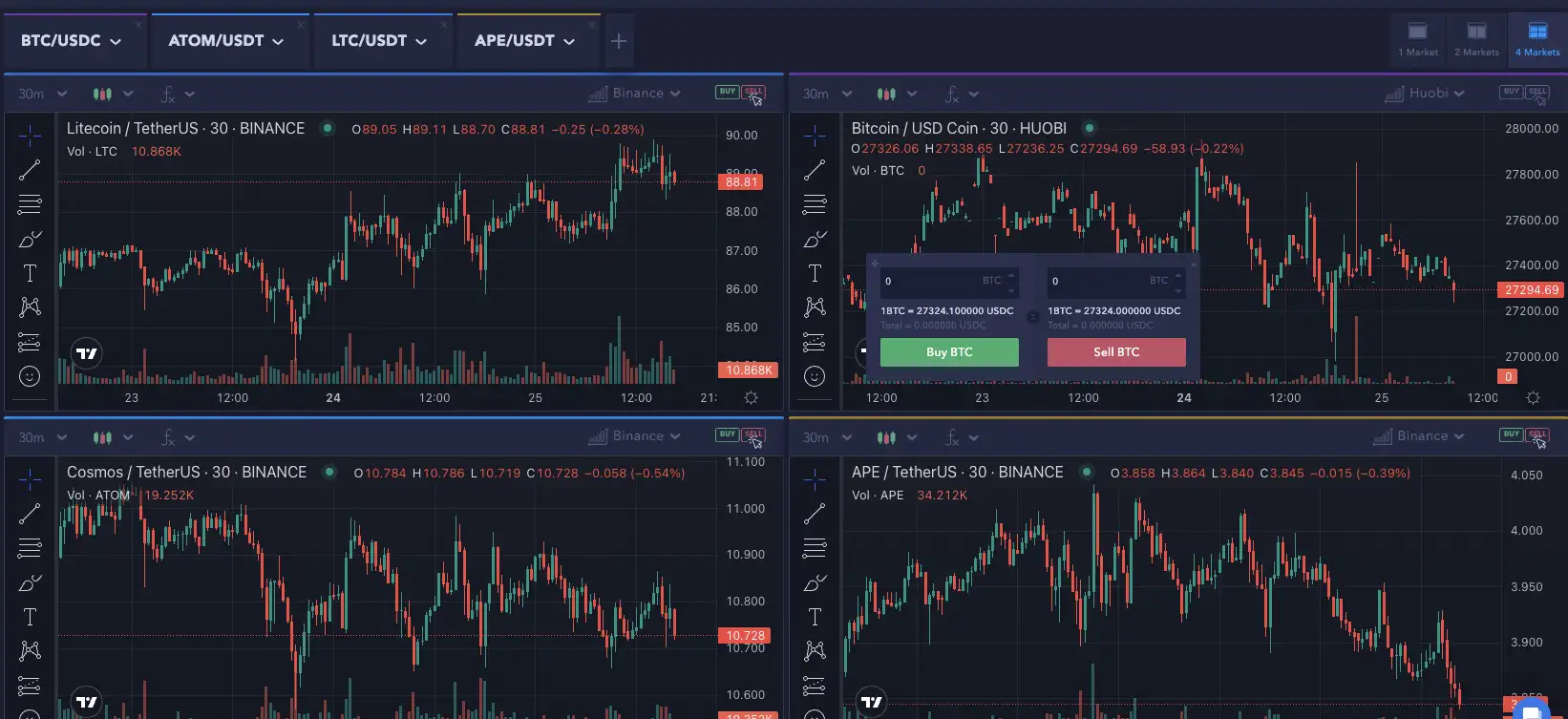Open the emoji icons tool on Litecoin chart
The image size is (1568, 719).
30,376
